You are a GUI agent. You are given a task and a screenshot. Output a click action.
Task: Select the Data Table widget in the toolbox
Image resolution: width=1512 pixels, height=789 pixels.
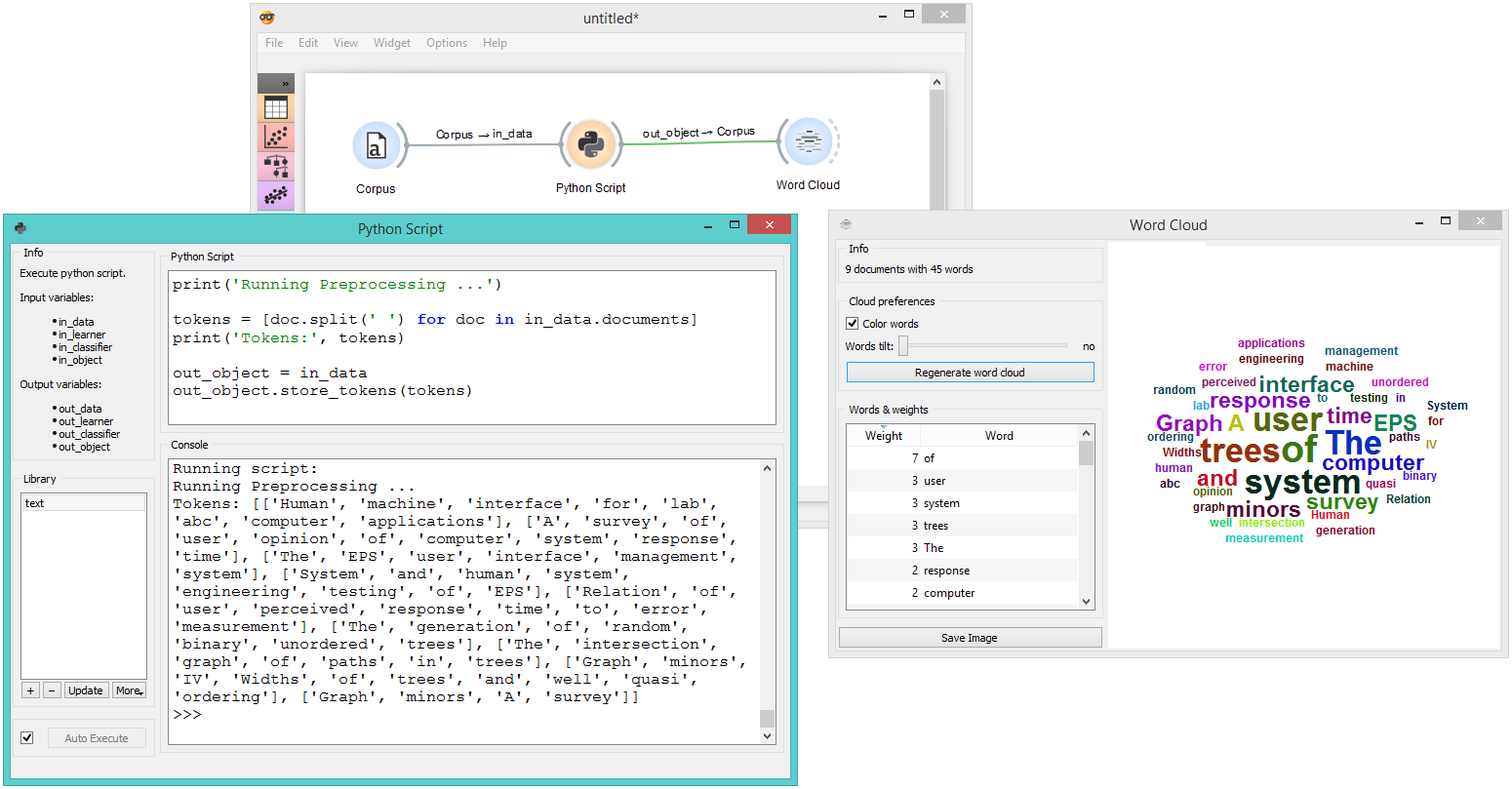275,105
